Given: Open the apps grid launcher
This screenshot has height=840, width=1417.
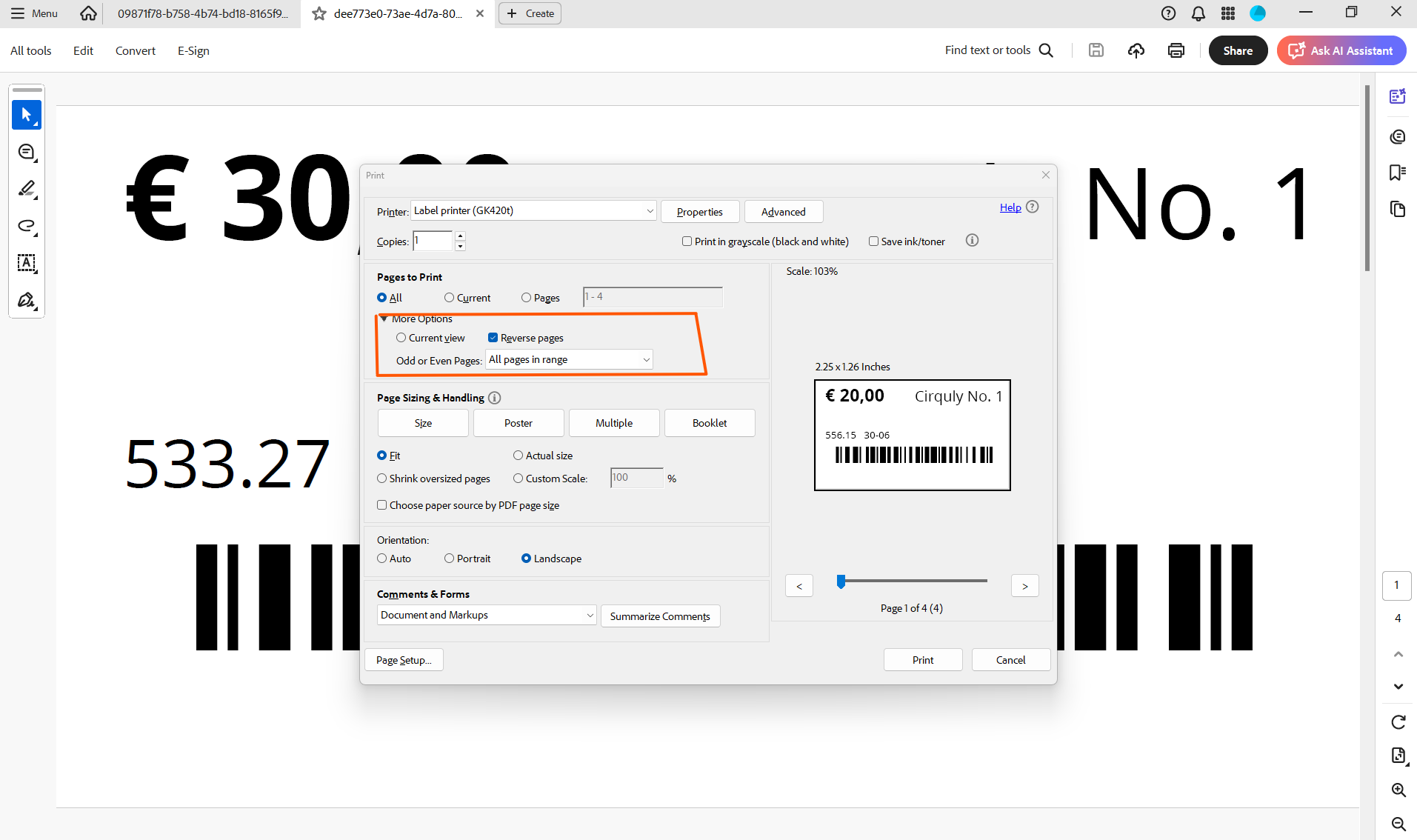Looking at the screenshot, I should pyautogui.click(x=1228, y=13).
